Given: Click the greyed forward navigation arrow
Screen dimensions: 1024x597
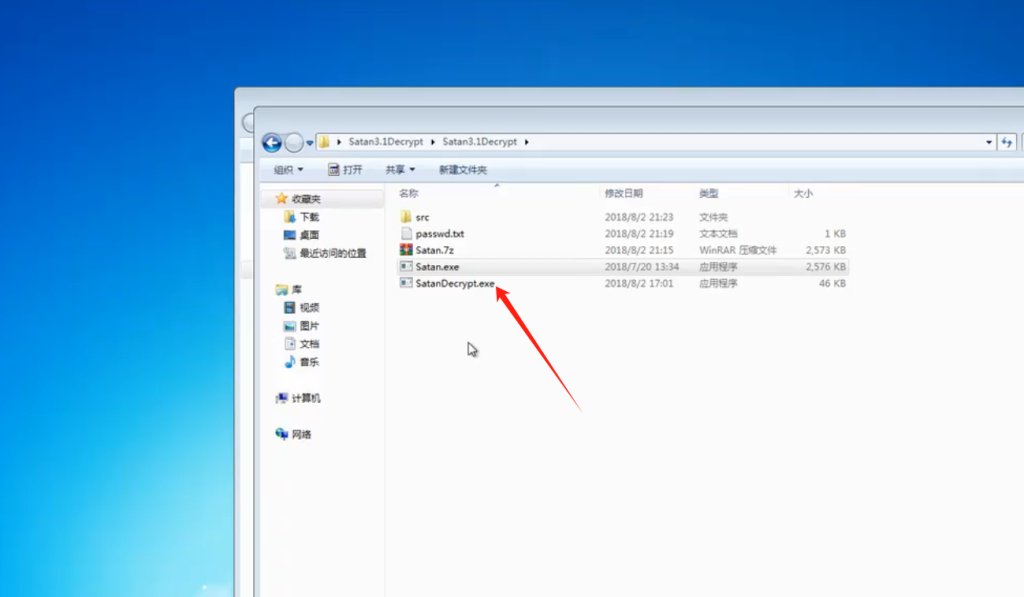Looking at the screenshot, I should point(294,142).
